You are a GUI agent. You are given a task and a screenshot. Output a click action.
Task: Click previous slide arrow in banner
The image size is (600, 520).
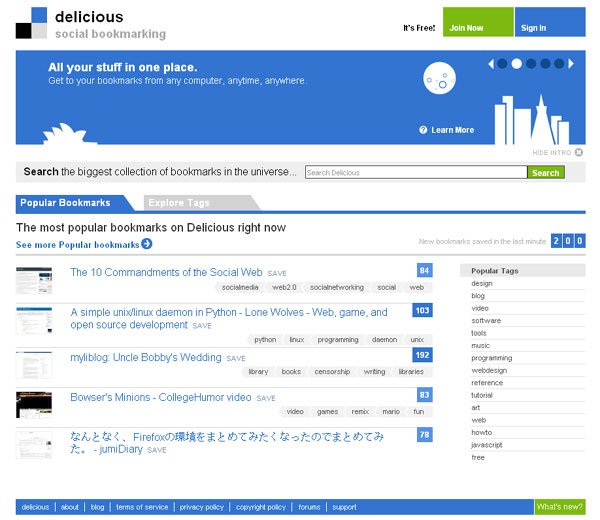point(491,64)
